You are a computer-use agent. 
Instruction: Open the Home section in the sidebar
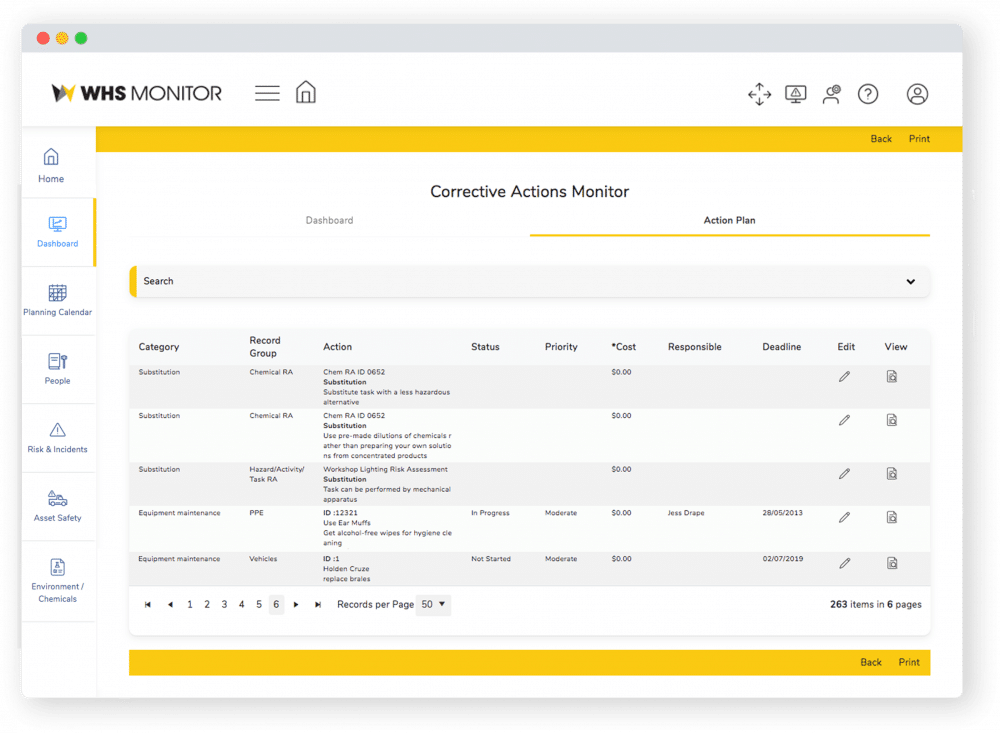(50, 165)
